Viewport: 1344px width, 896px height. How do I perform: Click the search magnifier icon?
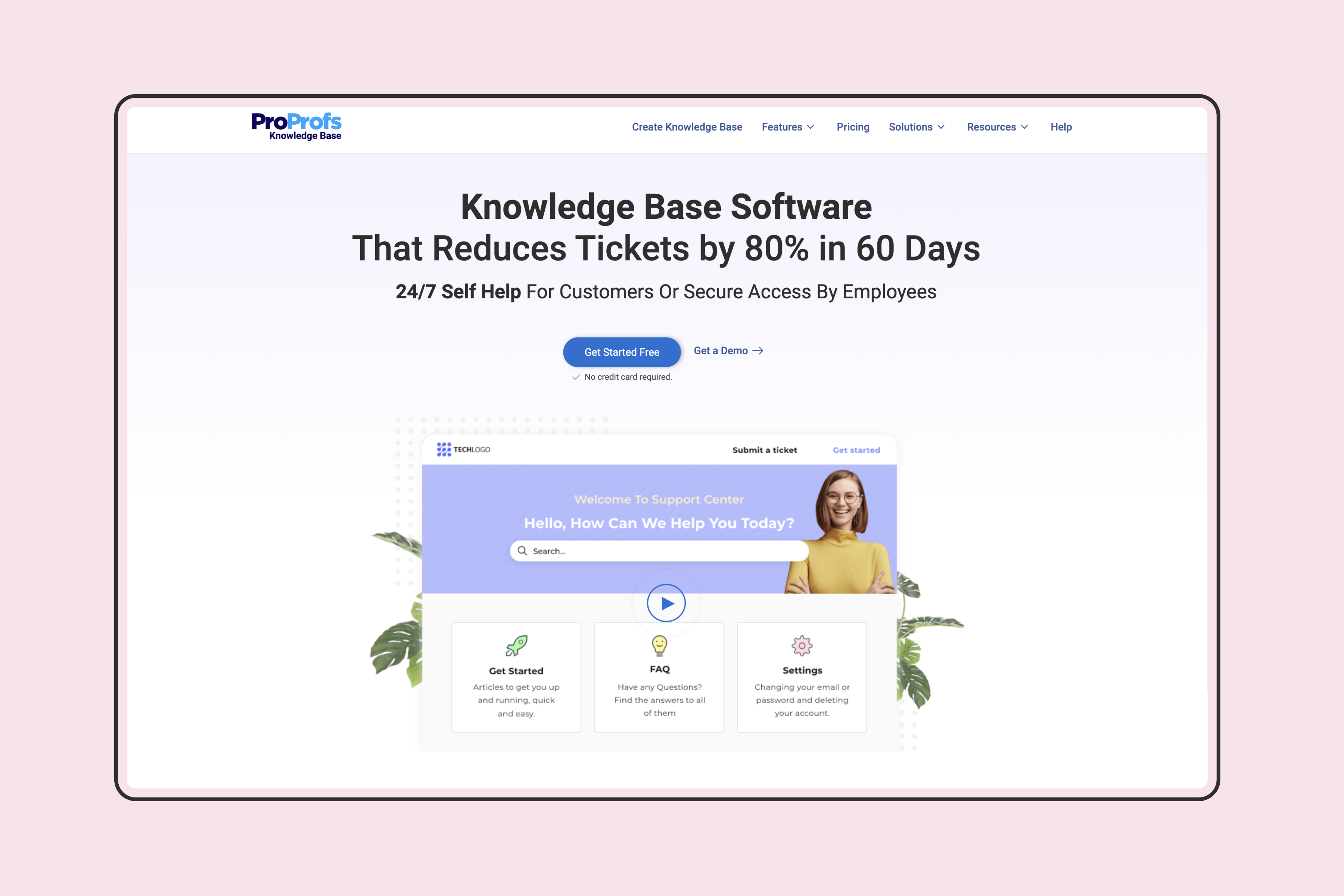tap(525, 551)
